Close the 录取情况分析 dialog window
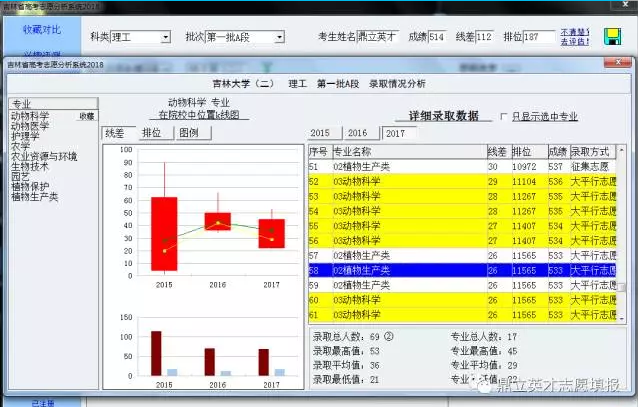The width and height of the screenshot is (638, 407). 618,62
